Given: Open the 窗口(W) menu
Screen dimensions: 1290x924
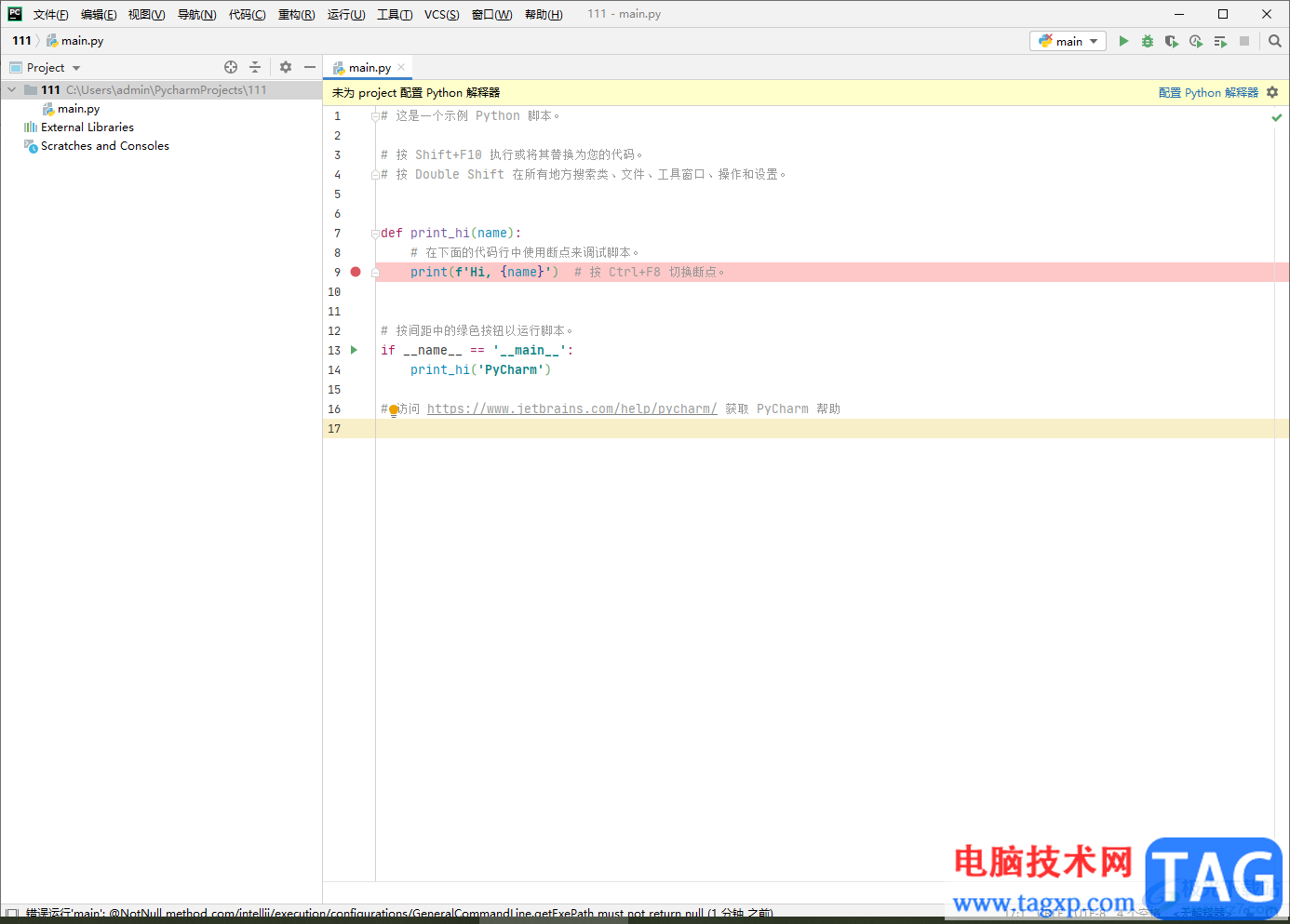Looking at the screenshot, I should 491,14.
